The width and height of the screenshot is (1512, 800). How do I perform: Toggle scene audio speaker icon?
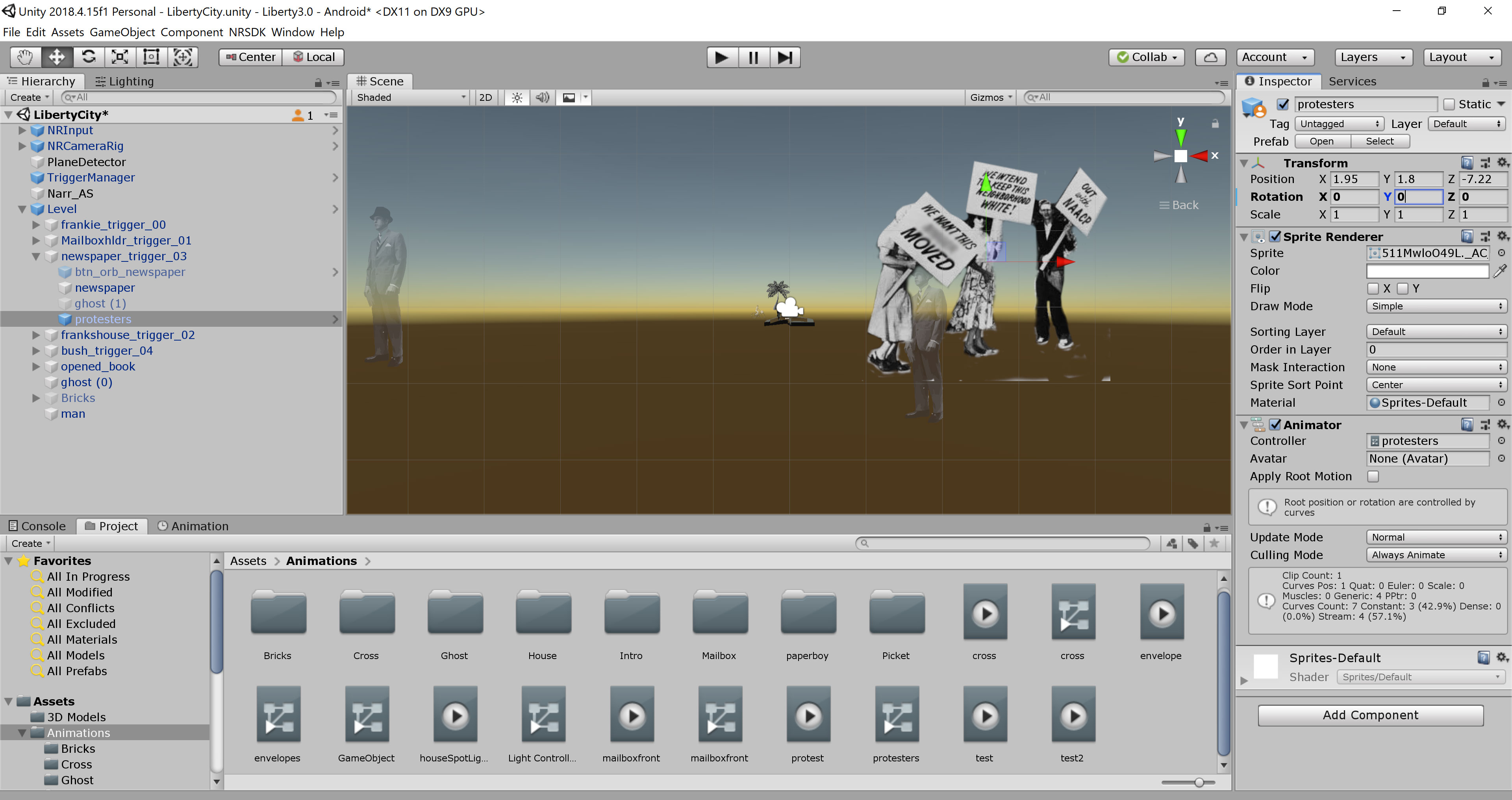[x=542, y=97]
